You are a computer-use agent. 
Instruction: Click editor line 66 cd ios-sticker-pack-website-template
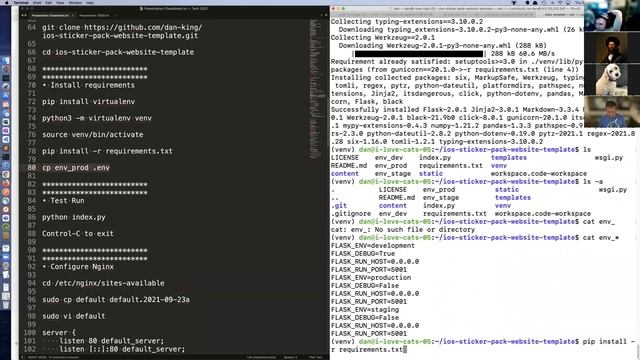coord(118,52)
